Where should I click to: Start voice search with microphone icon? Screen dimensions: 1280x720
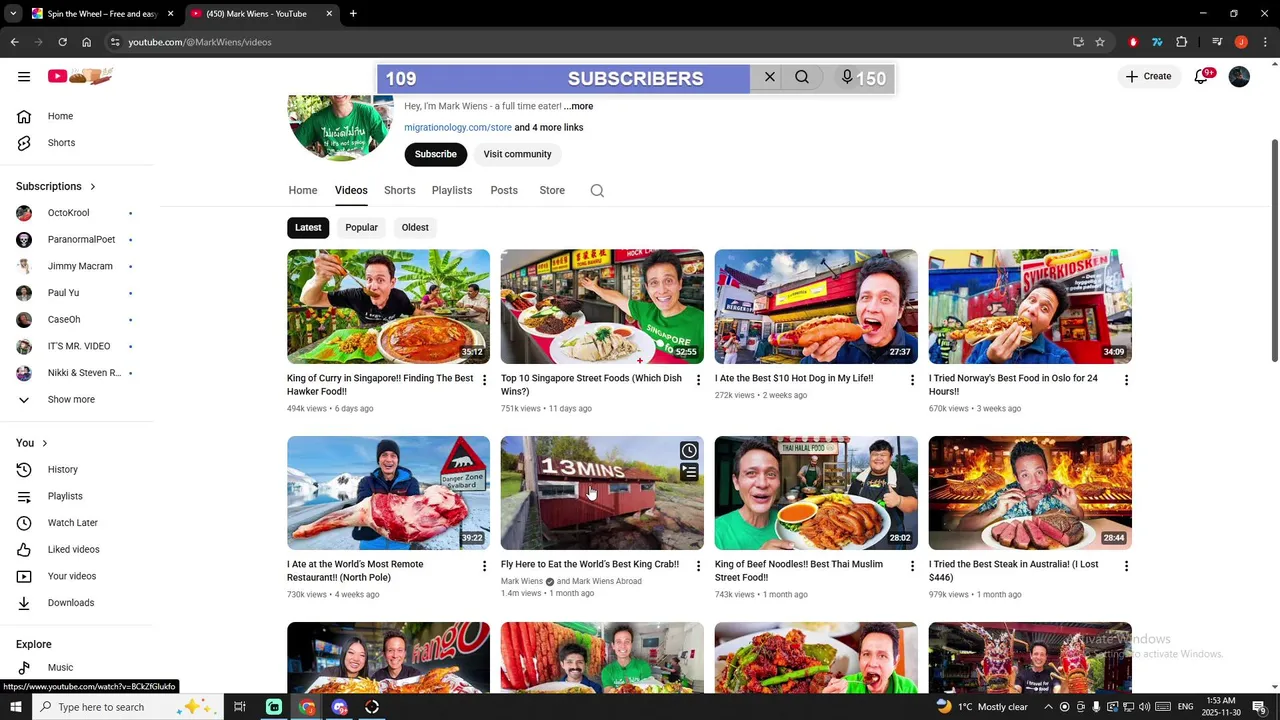point(847,77)
